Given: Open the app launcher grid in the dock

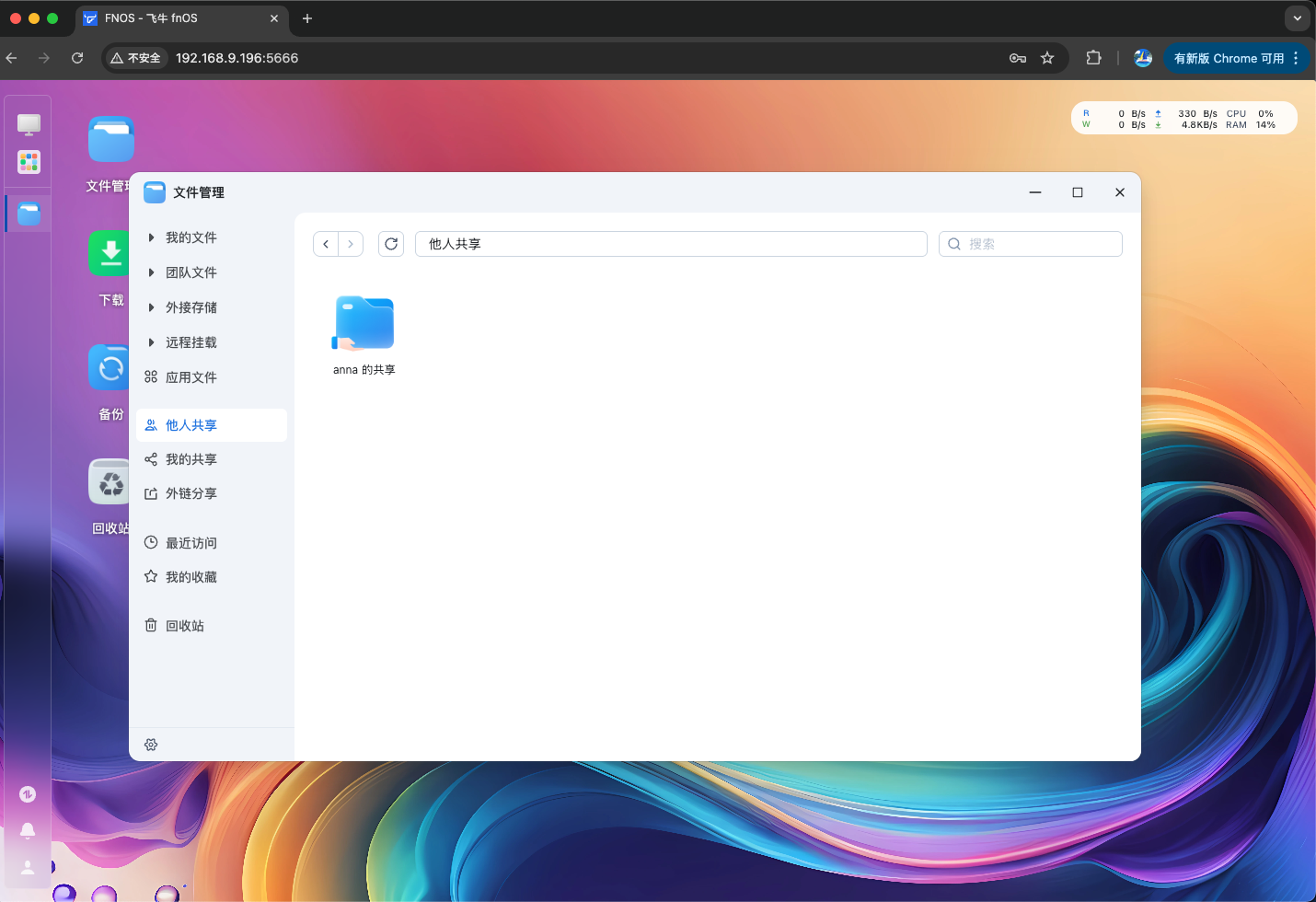Looking at the screenshot, I should tap(29, 162).
